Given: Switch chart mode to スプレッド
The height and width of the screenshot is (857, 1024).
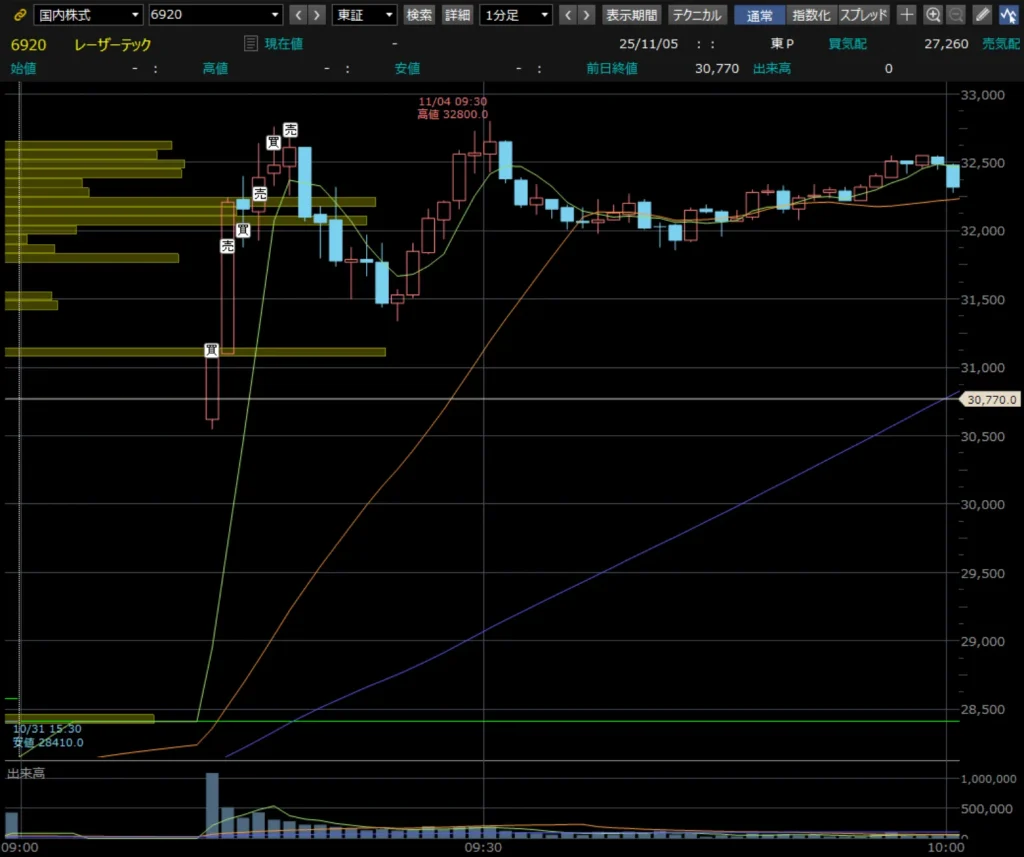Looking at the screenshot, I should (863, 15).
